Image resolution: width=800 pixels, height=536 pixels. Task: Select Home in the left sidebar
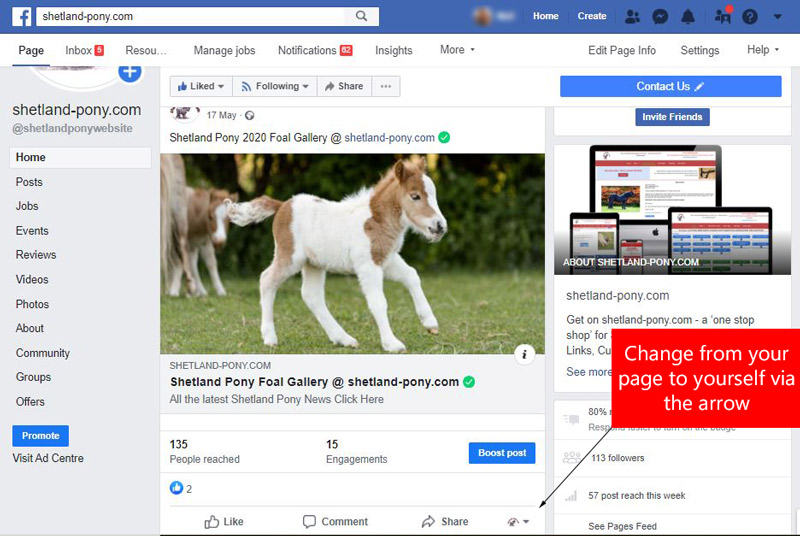80,158
